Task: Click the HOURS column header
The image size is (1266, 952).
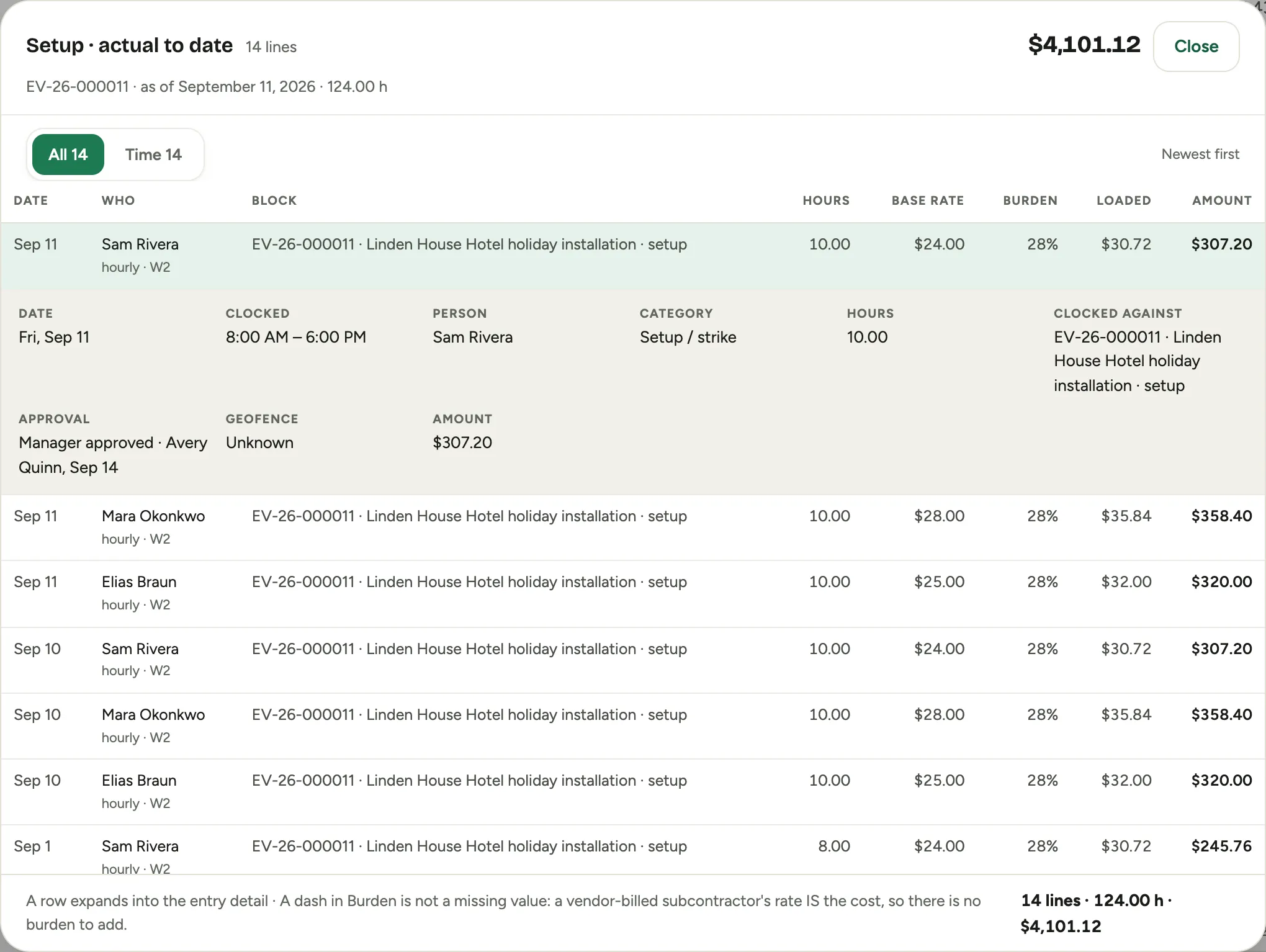Action: click(x=826, y=200)
